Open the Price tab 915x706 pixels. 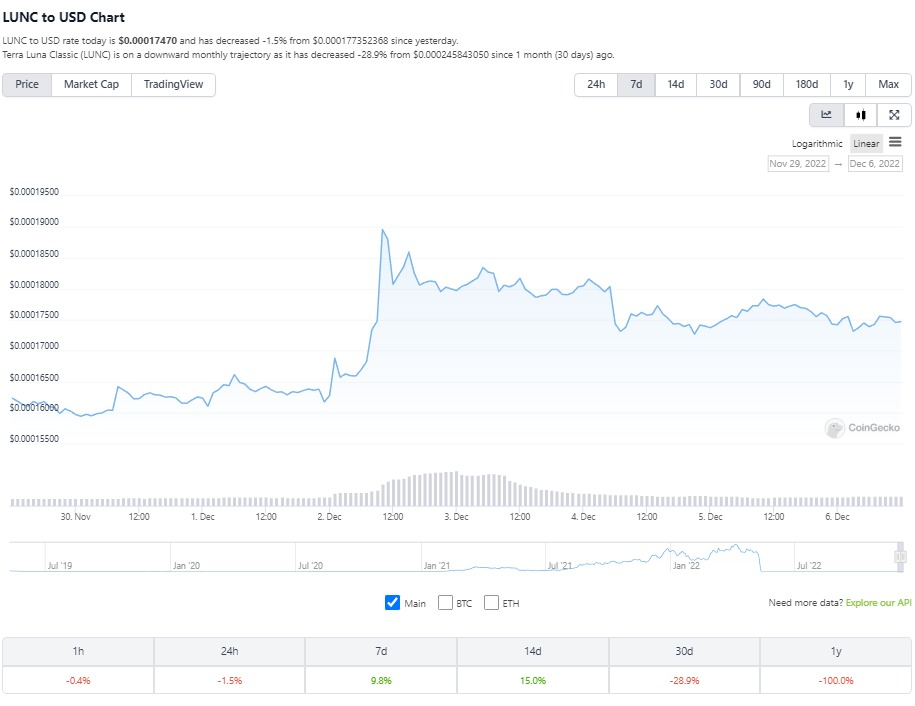click(27, 85)
